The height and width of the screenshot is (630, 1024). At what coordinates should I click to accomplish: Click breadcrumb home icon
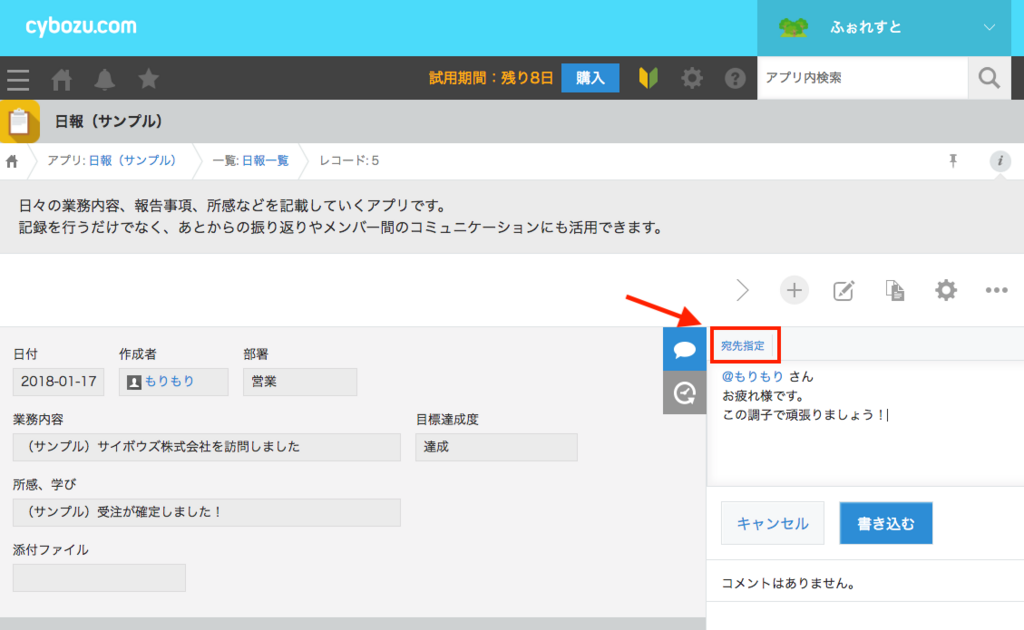point(12,161)
